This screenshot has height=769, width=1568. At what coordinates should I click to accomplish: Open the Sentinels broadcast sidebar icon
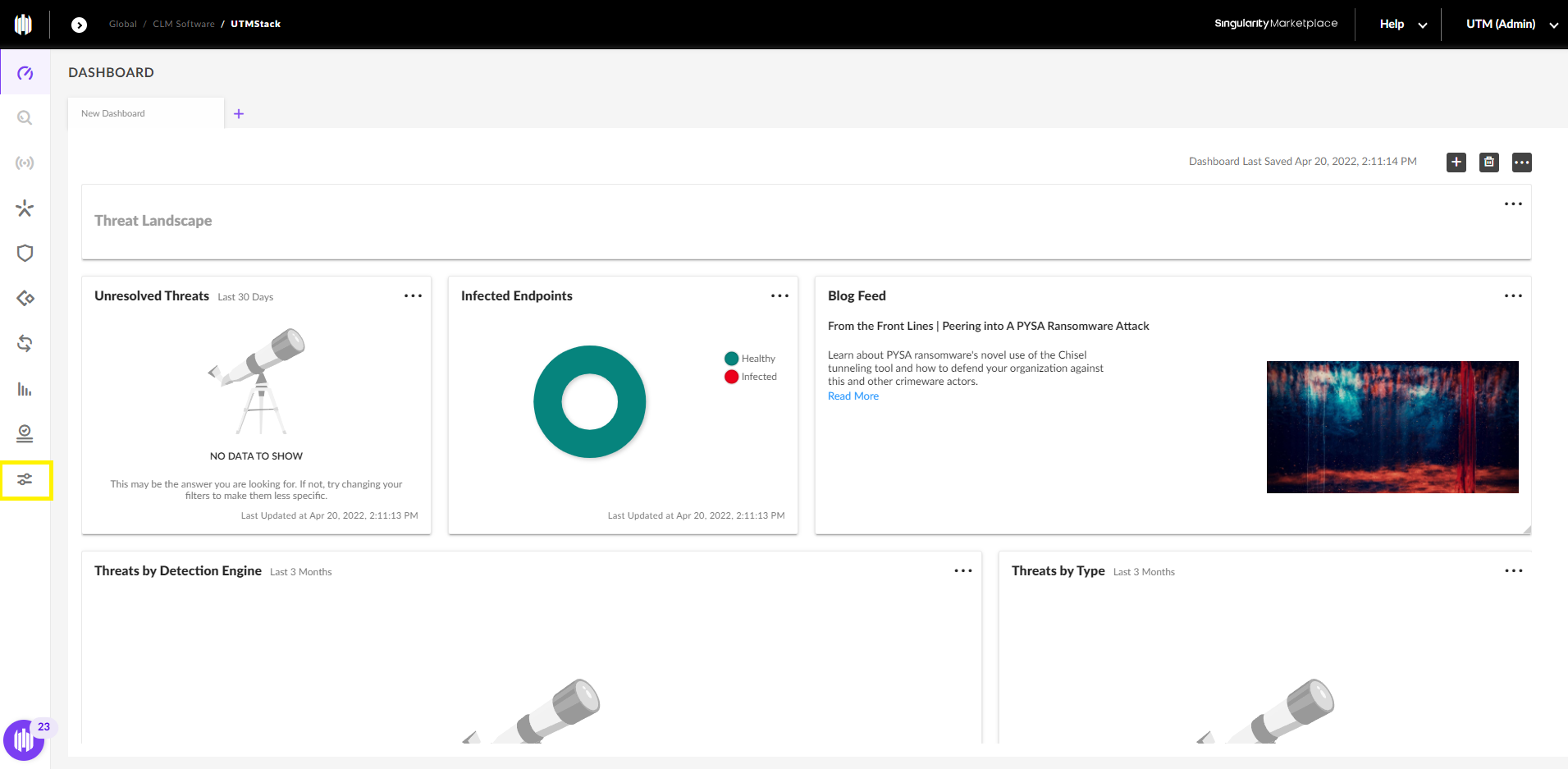pos(25,163)
